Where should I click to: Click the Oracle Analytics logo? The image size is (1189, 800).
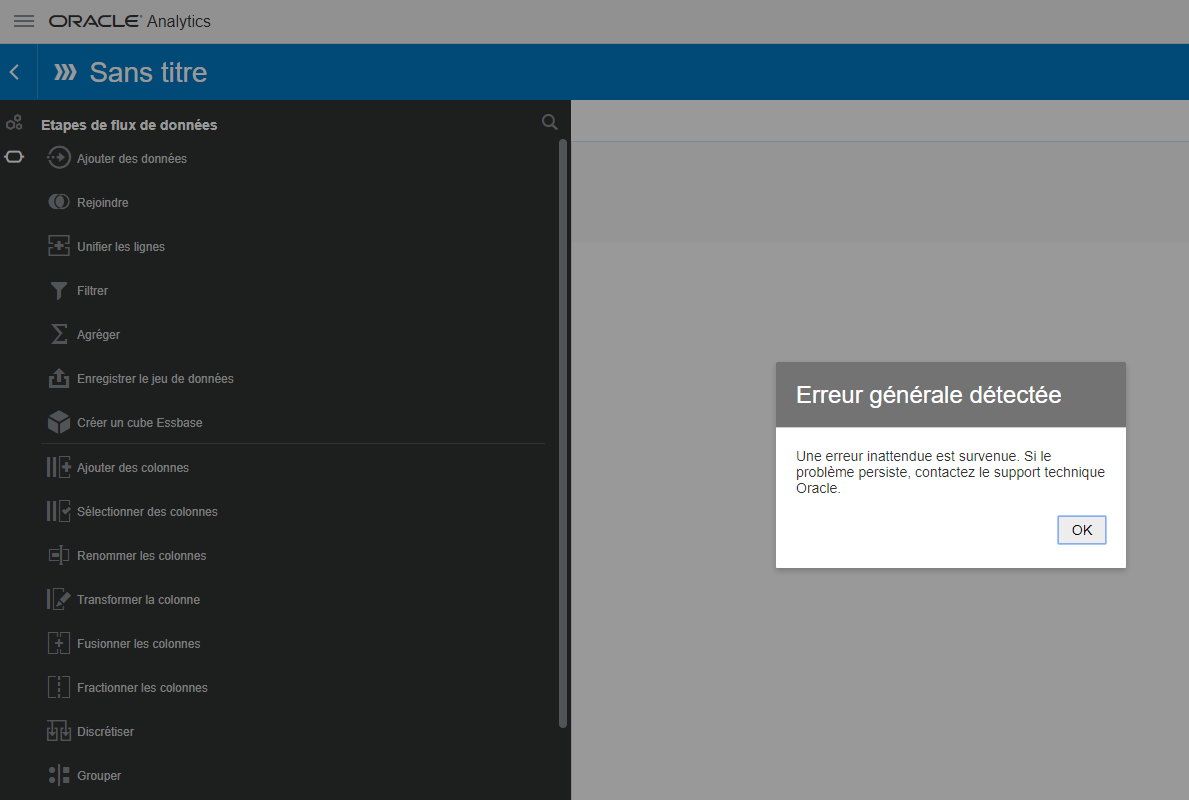[x=130, y=21]
